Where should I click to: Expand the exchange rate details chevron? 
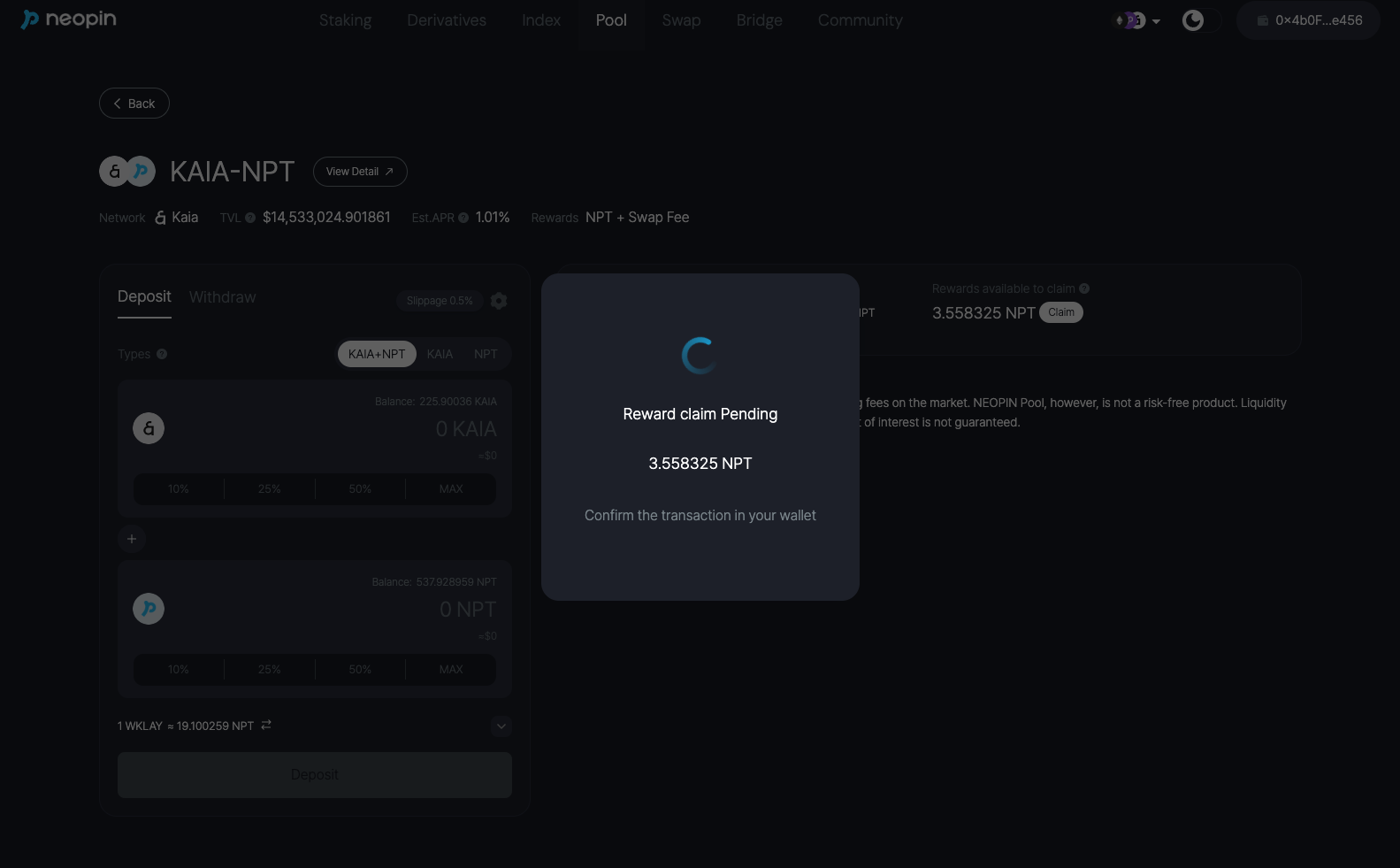[501, 726]
